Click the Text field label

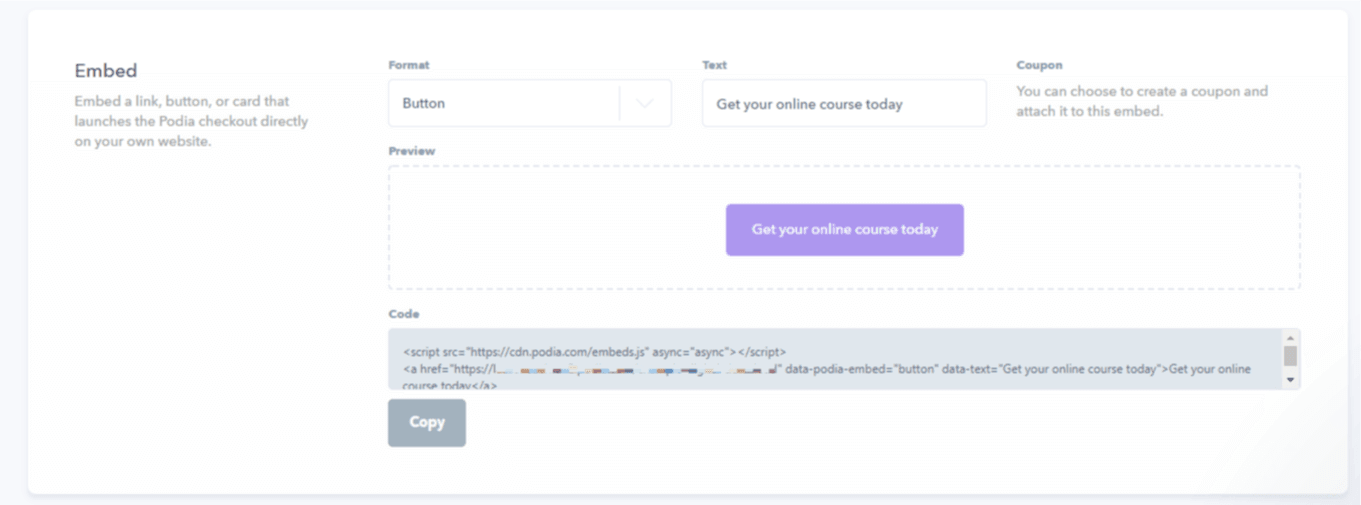coord(714,65)
